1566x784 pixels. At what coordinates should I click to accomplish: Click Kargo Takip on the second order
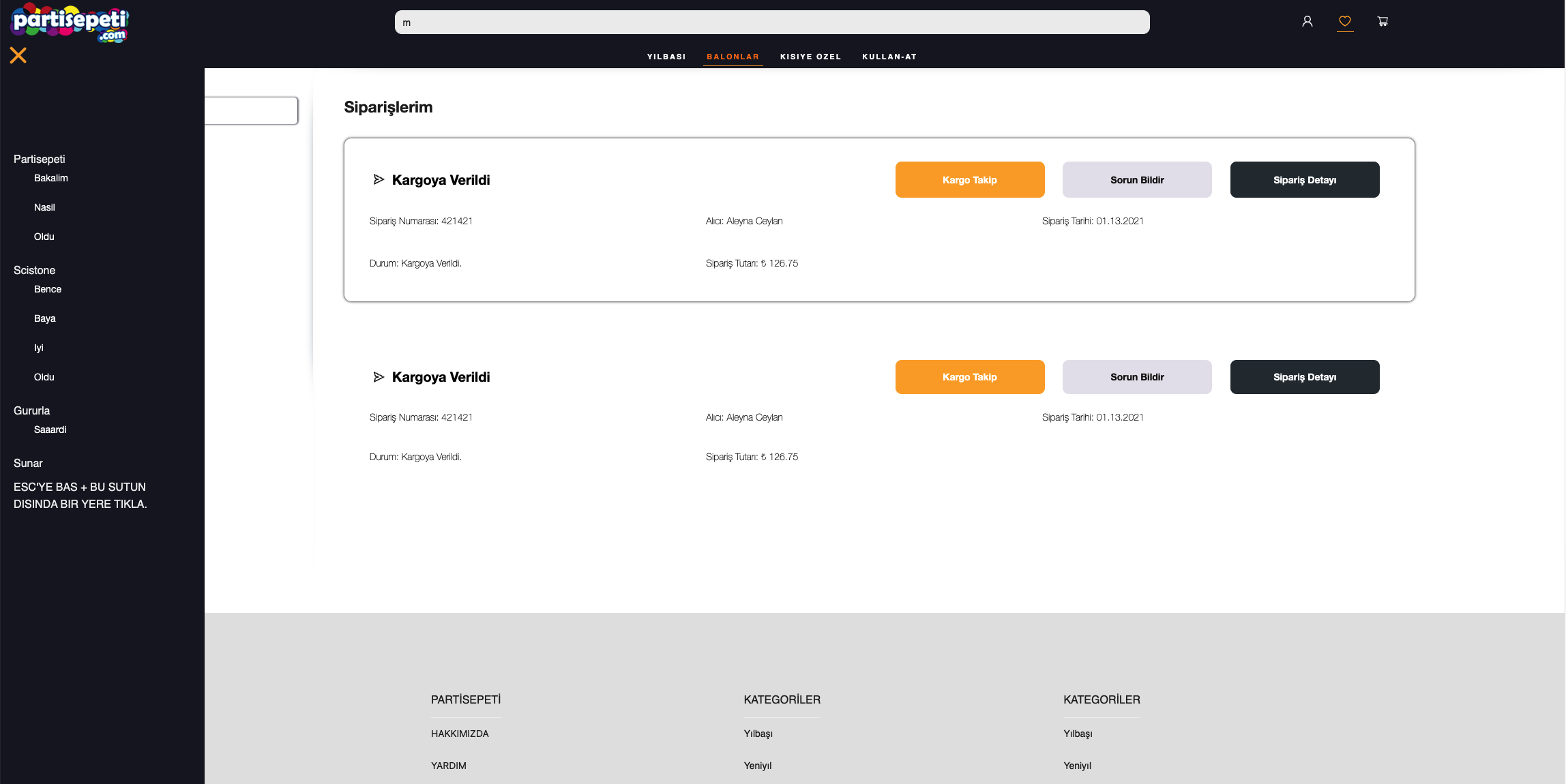click(x=969, y=376)
